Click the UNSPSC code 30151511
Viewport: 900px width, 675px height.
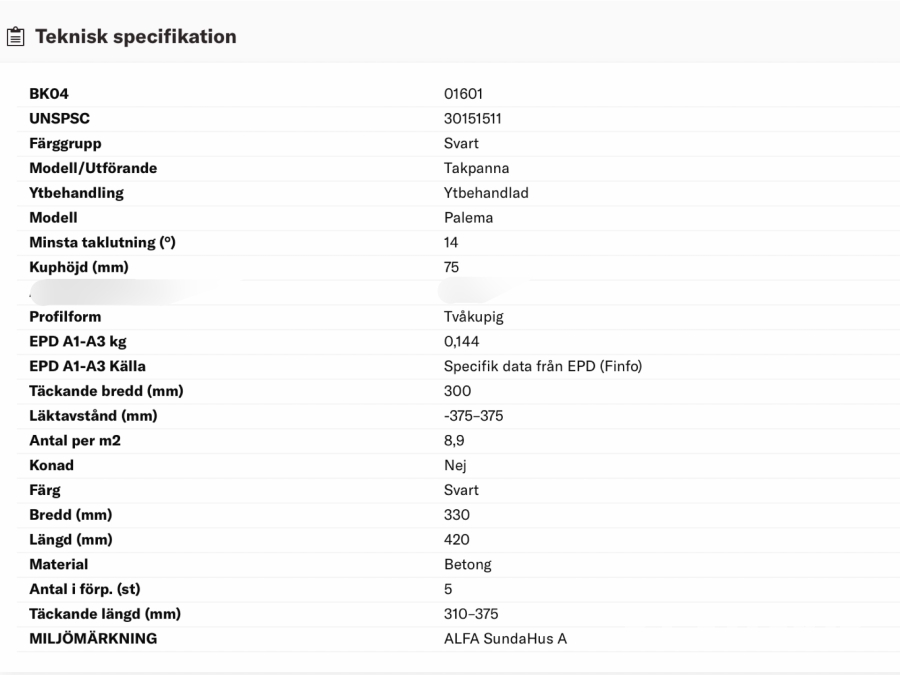click(x=475, y=119)
